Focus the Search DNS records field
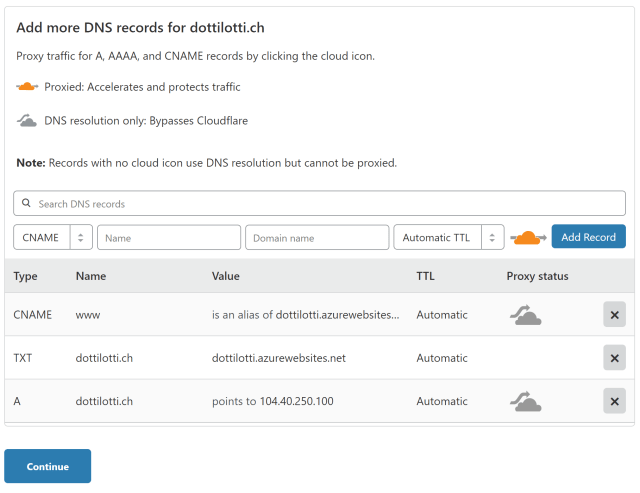The height and width of the screenshot is (493, 640). coord(320,204)
